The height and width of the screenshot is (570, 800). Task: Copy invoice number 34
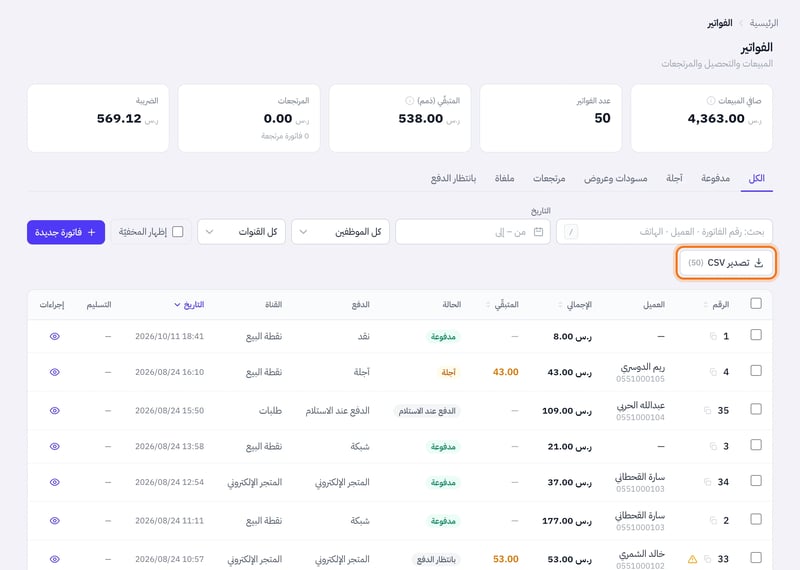708,482
